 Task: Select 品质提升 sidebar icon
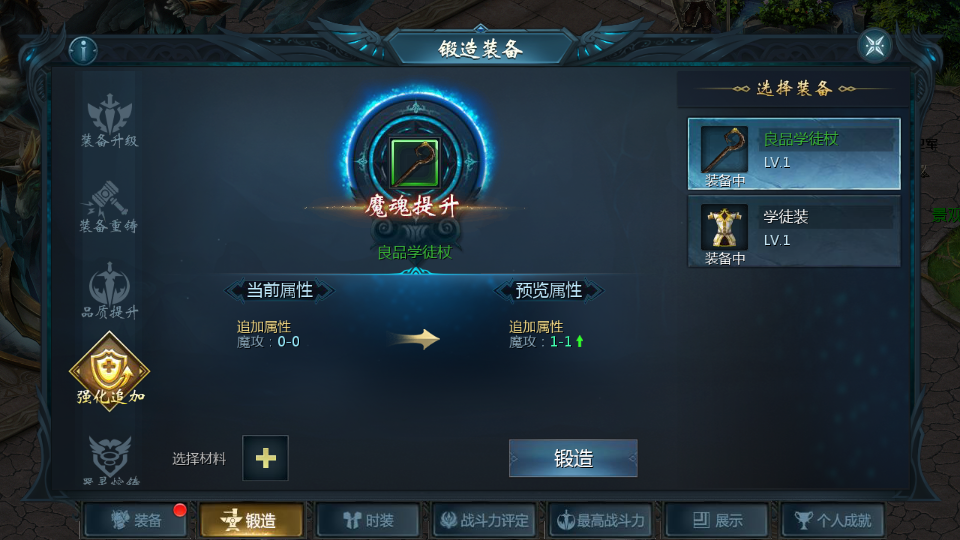point(110,290)
